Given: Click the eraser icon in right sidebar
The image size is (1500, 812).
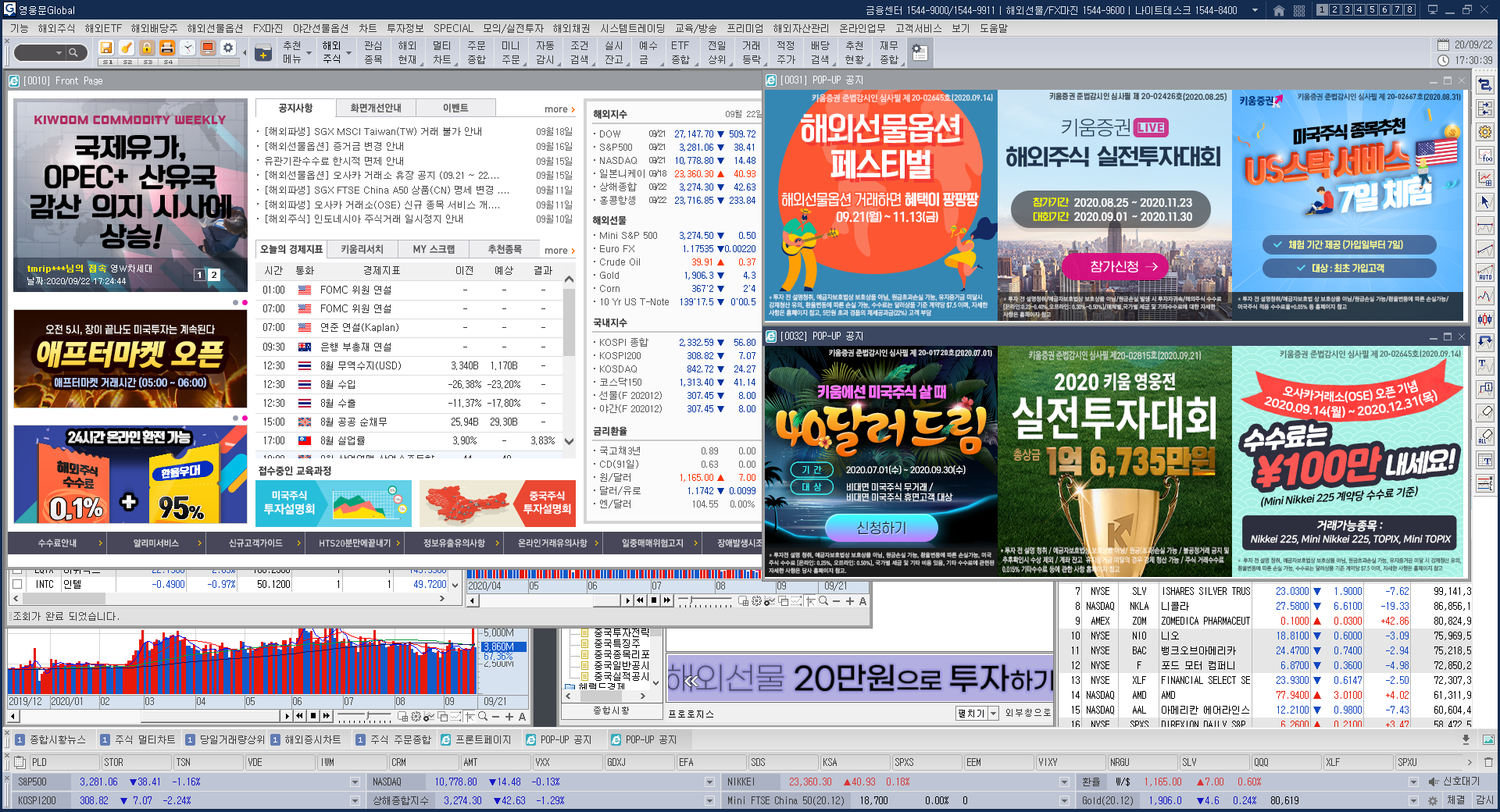Looking at the screenshot, I should (x=1485, y=412).
